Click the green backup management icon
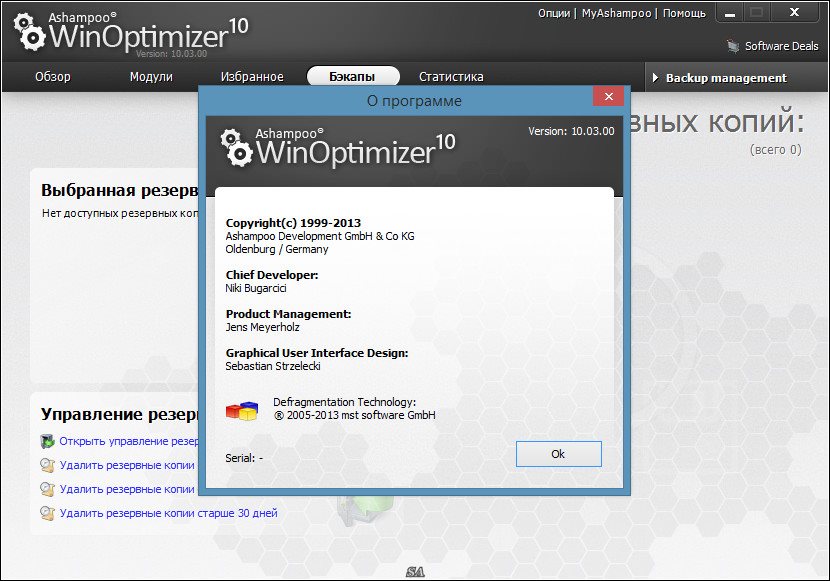 pyautogui.click(x=48, y=441)
